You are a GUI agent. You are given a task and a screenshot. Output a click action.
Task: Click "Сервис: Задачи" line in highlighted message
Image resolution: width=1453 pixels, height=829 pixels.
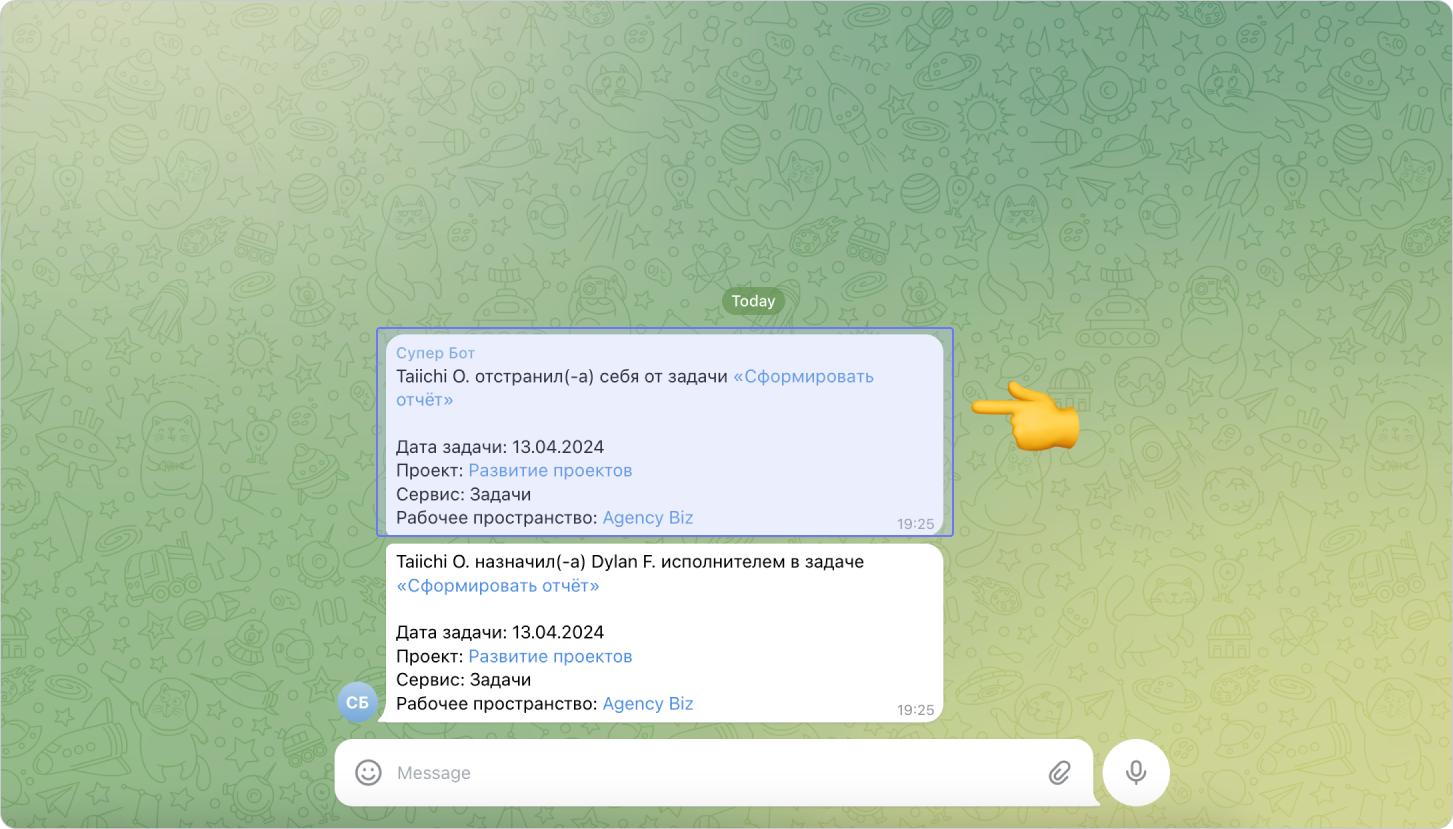pyautogui.click(x=463, y=494)
